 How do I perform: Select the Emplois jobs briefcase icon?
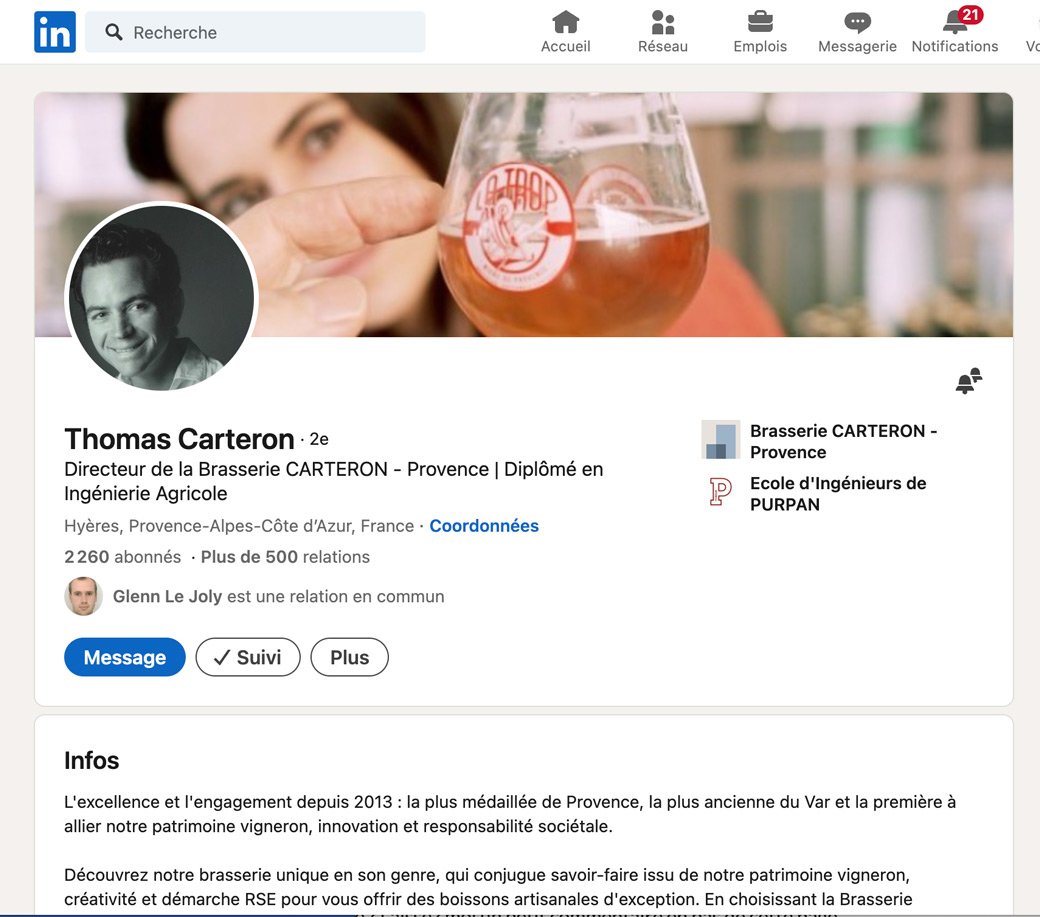click(759, 29)
